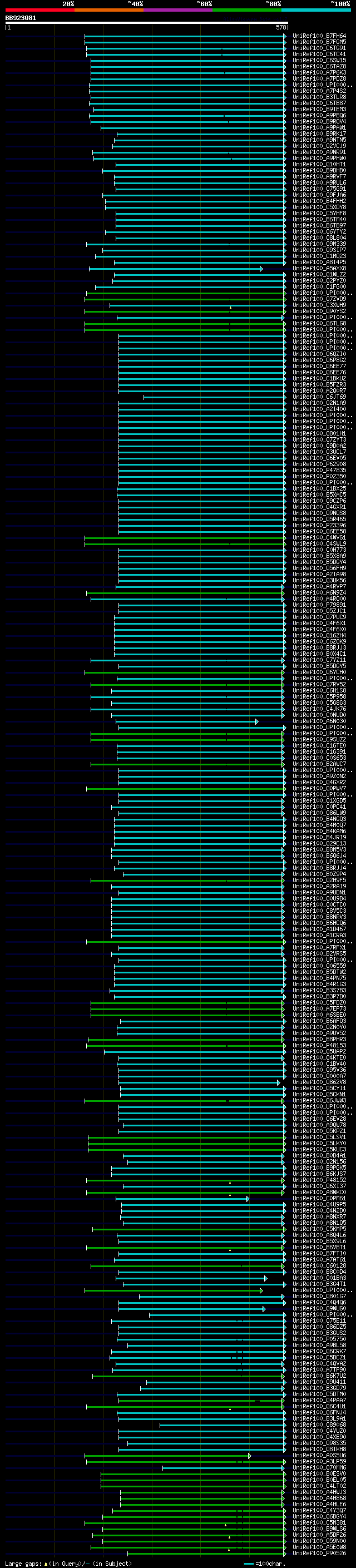
Task: Open the UniRef100_A3LP59 label
Action: [319, 1461]
